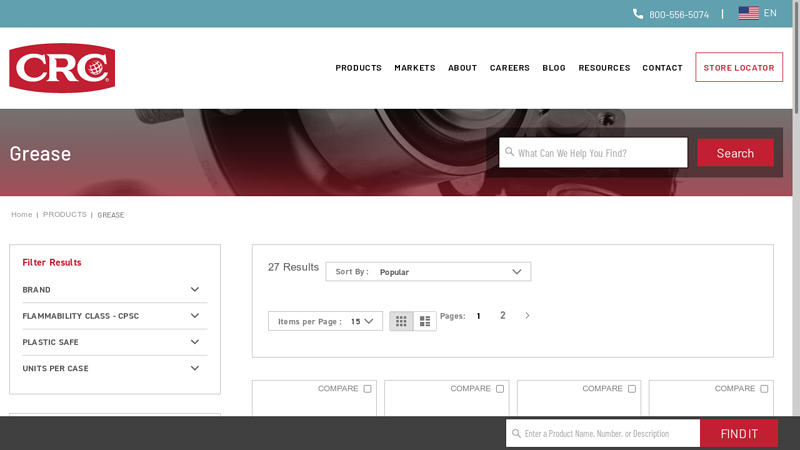The image size is (800, 450).
Task: Click the Store Locator button
Action: click(x=738, y=68)
